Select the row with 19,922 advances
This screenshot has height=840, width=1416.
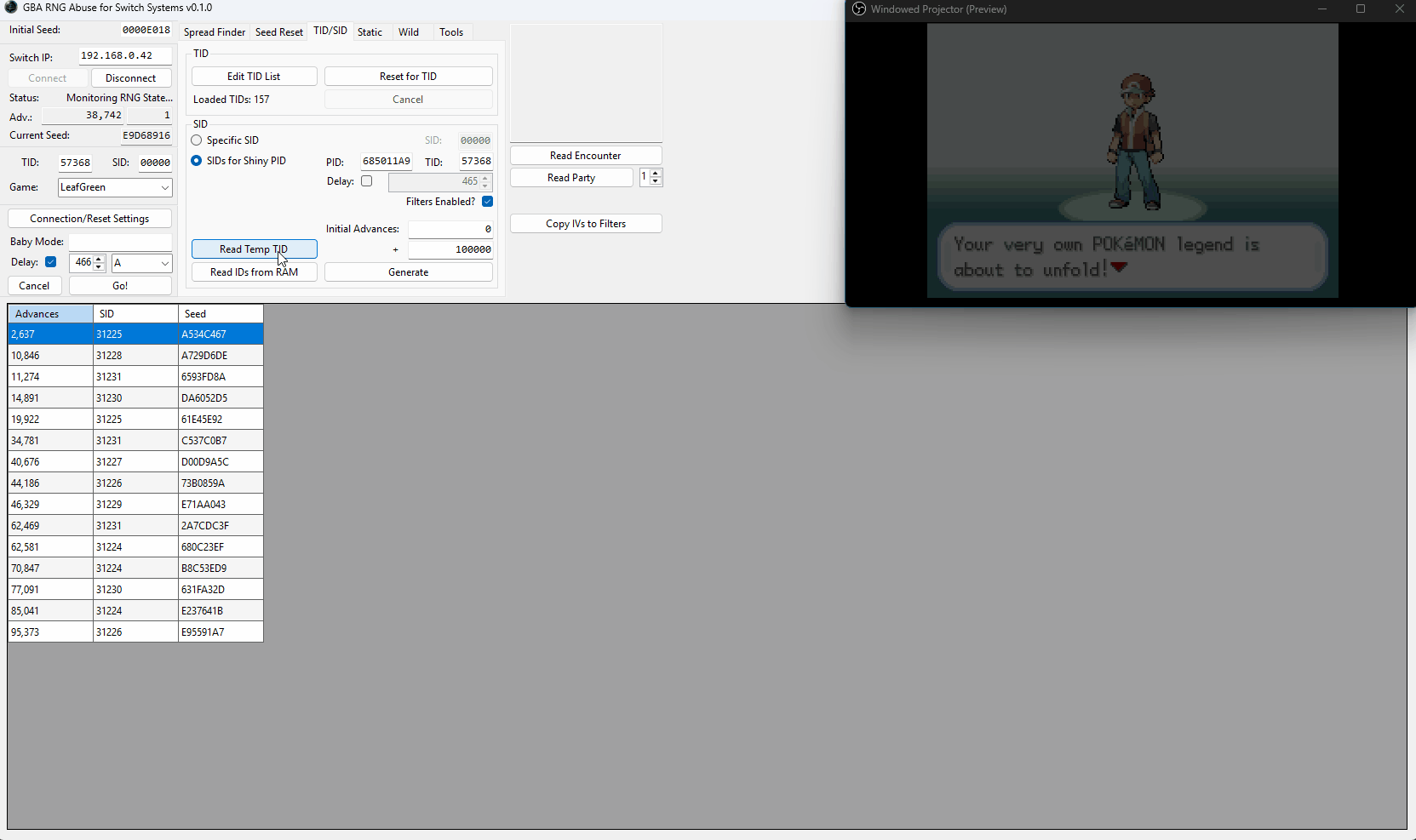pos(135,420)
